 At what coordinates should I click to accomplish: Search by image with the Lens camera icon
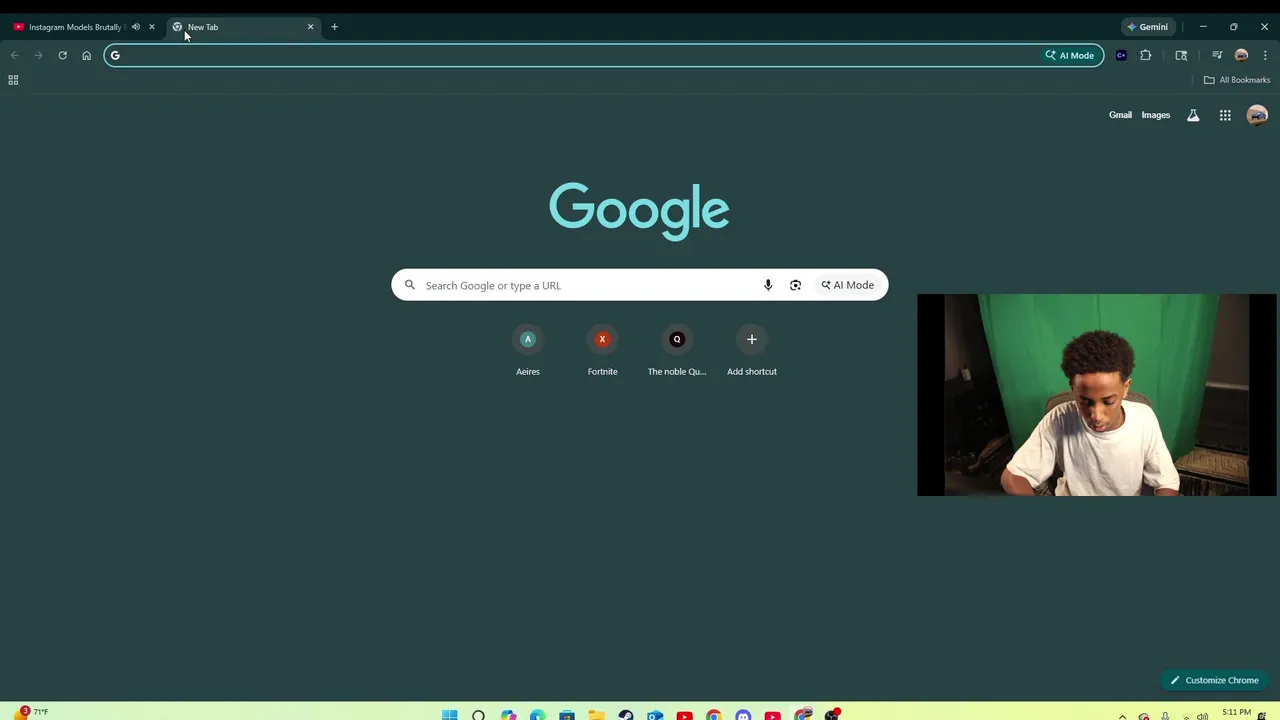click(795, 285)
